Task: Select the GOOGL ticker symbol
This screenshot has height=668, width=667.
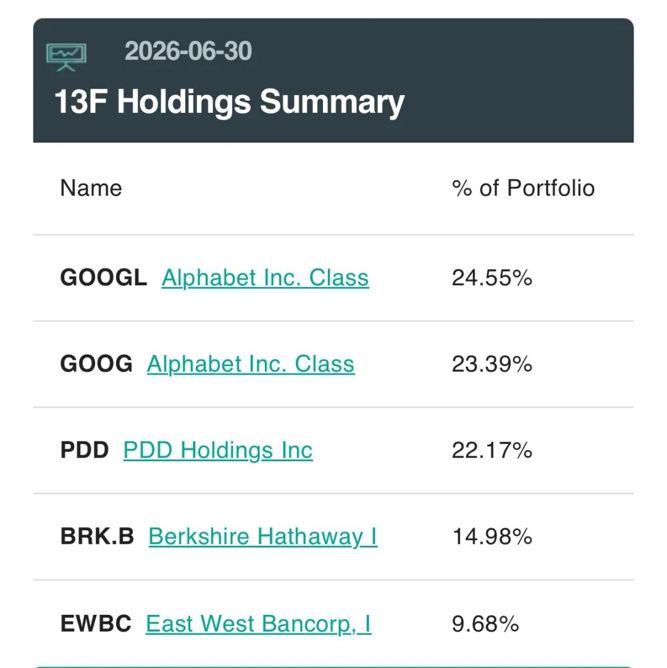Action: (104, 278)
